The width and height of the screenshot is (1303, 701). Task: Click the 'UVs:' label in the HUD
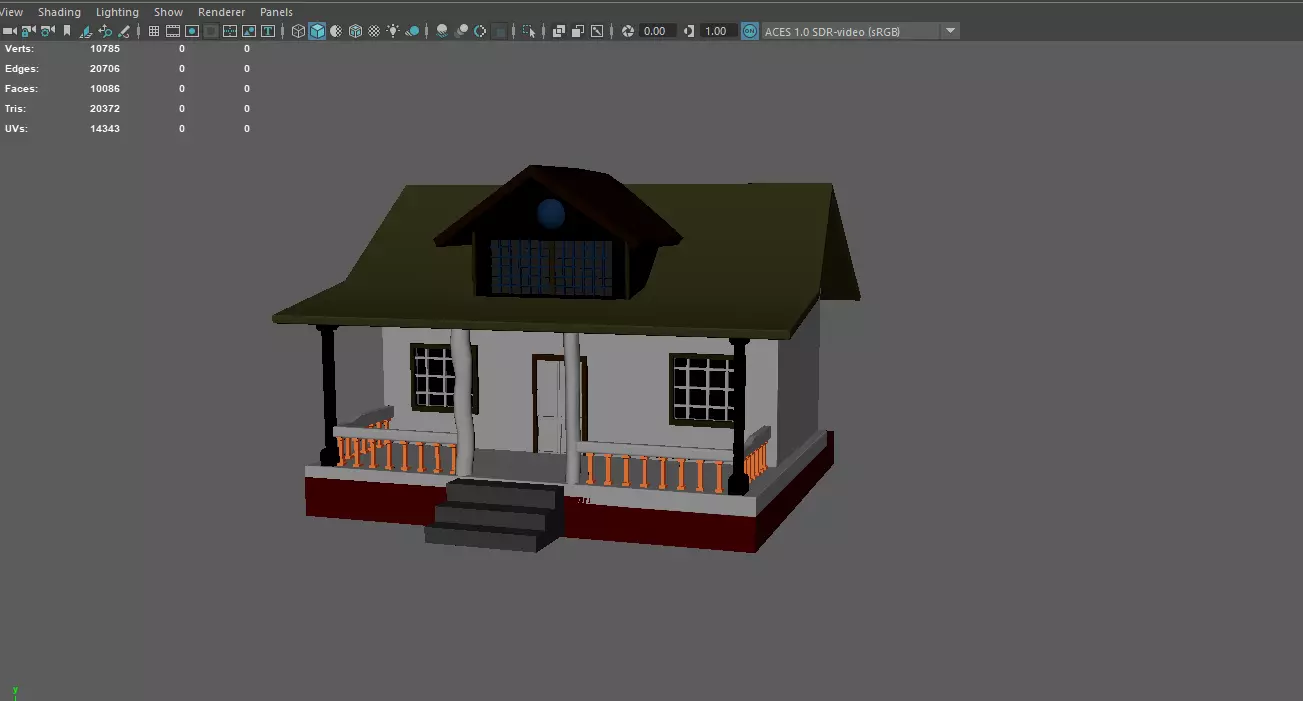[x=16, y=128]
